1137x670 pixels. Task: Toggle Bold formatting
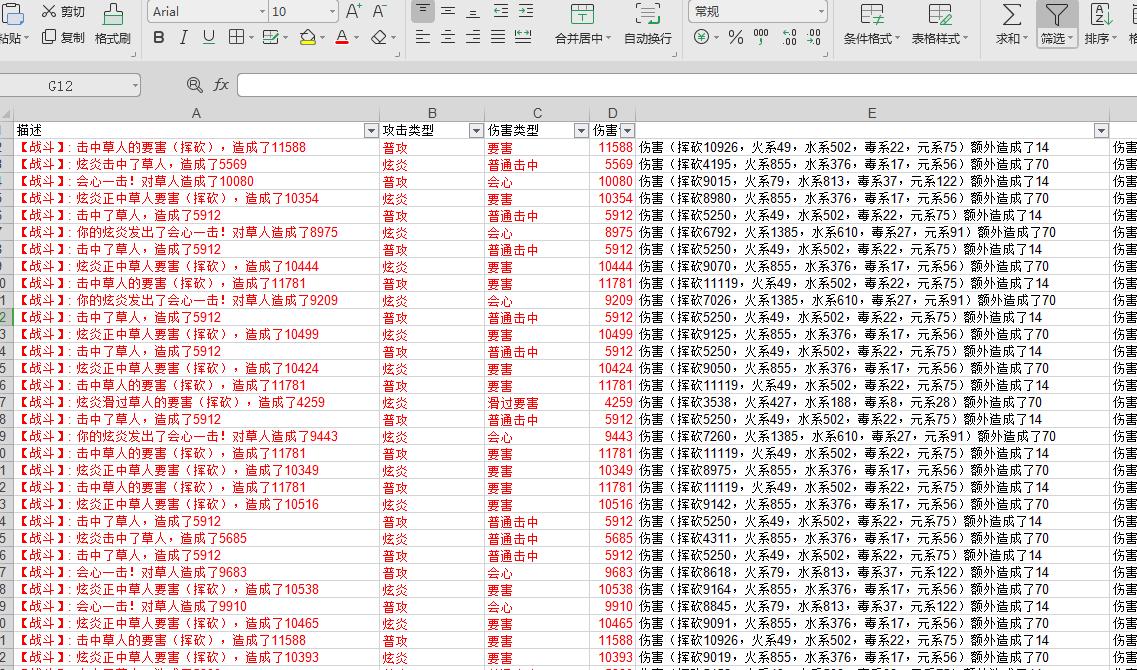pos(159,38)
